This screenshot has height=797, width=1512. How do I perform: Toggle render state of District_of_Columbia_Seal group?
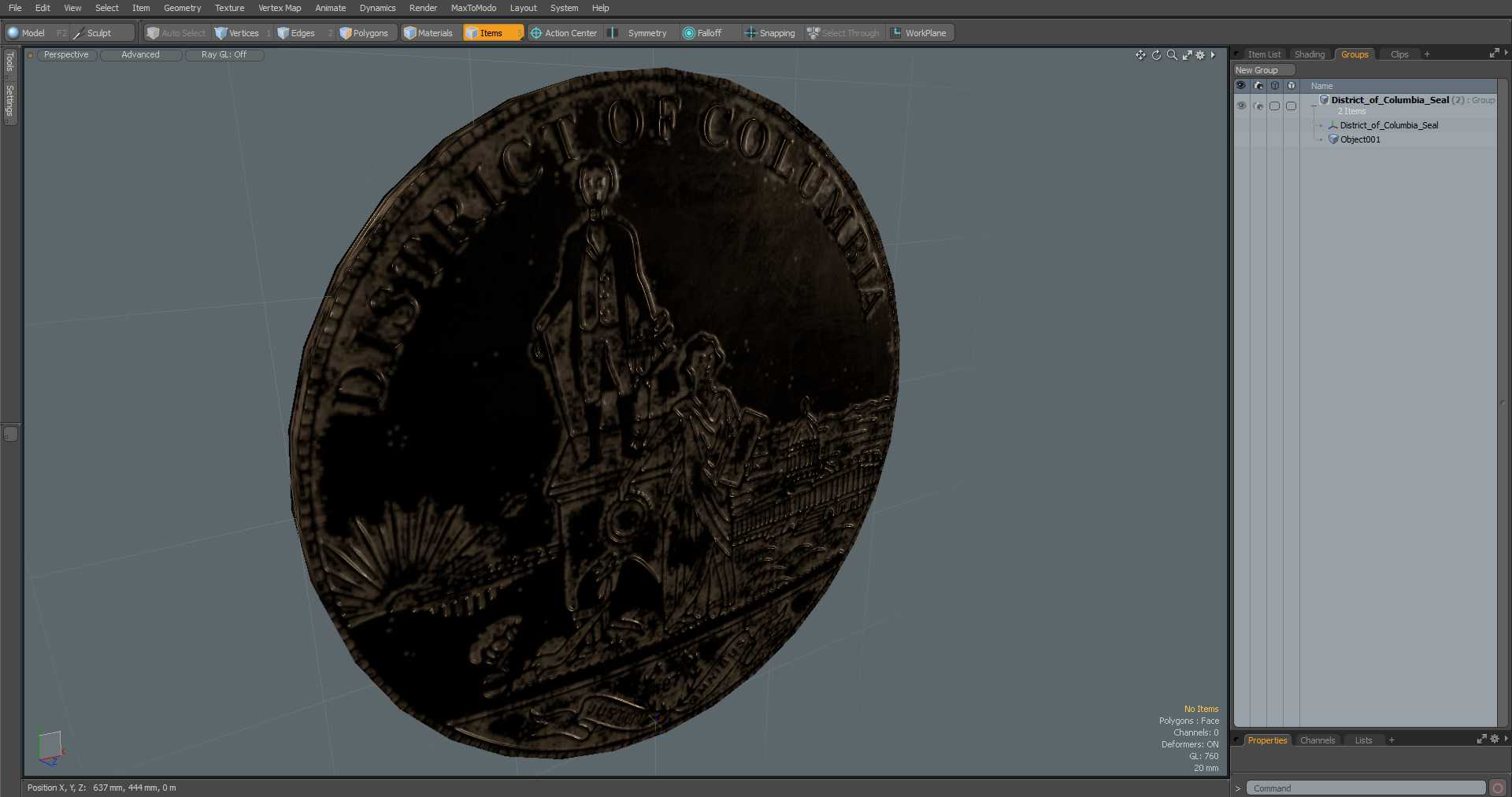point(1258,106)
